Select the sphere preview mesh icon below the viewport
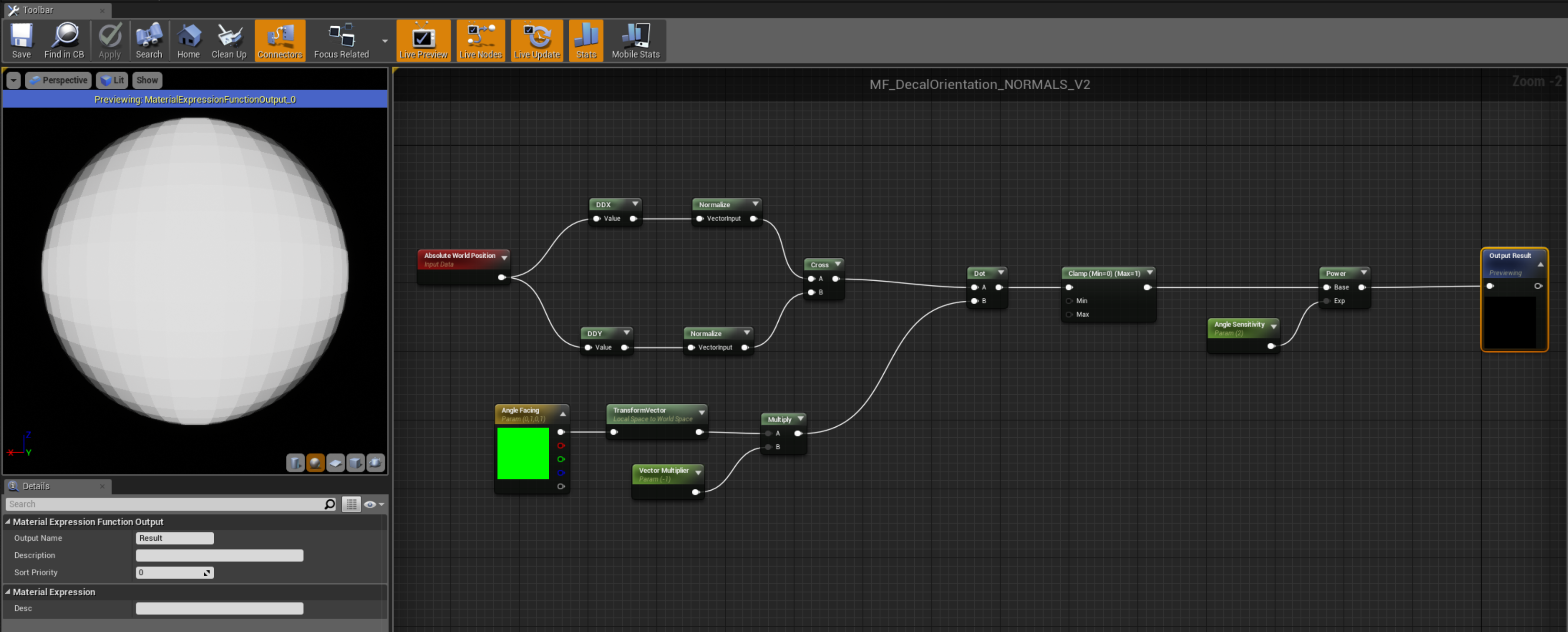 click(x=316, y=463)
